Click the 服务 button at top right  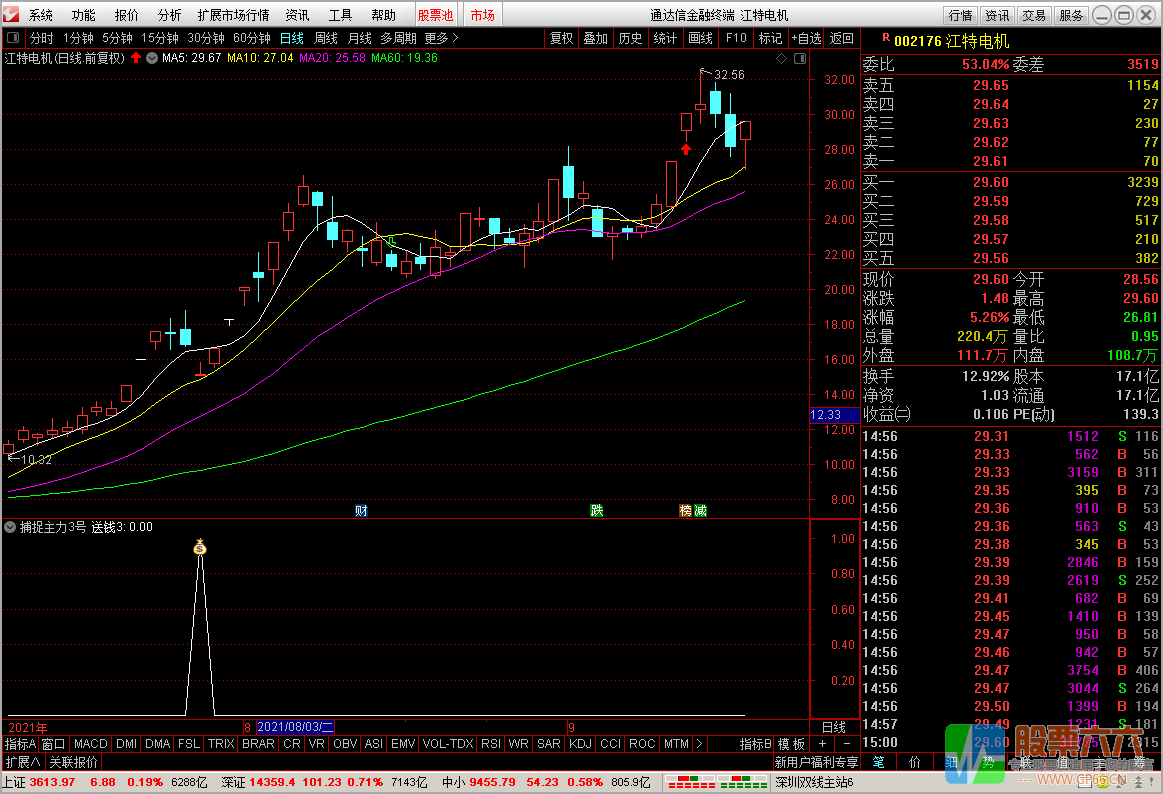pyautogui.click(x=1070, y=15)
